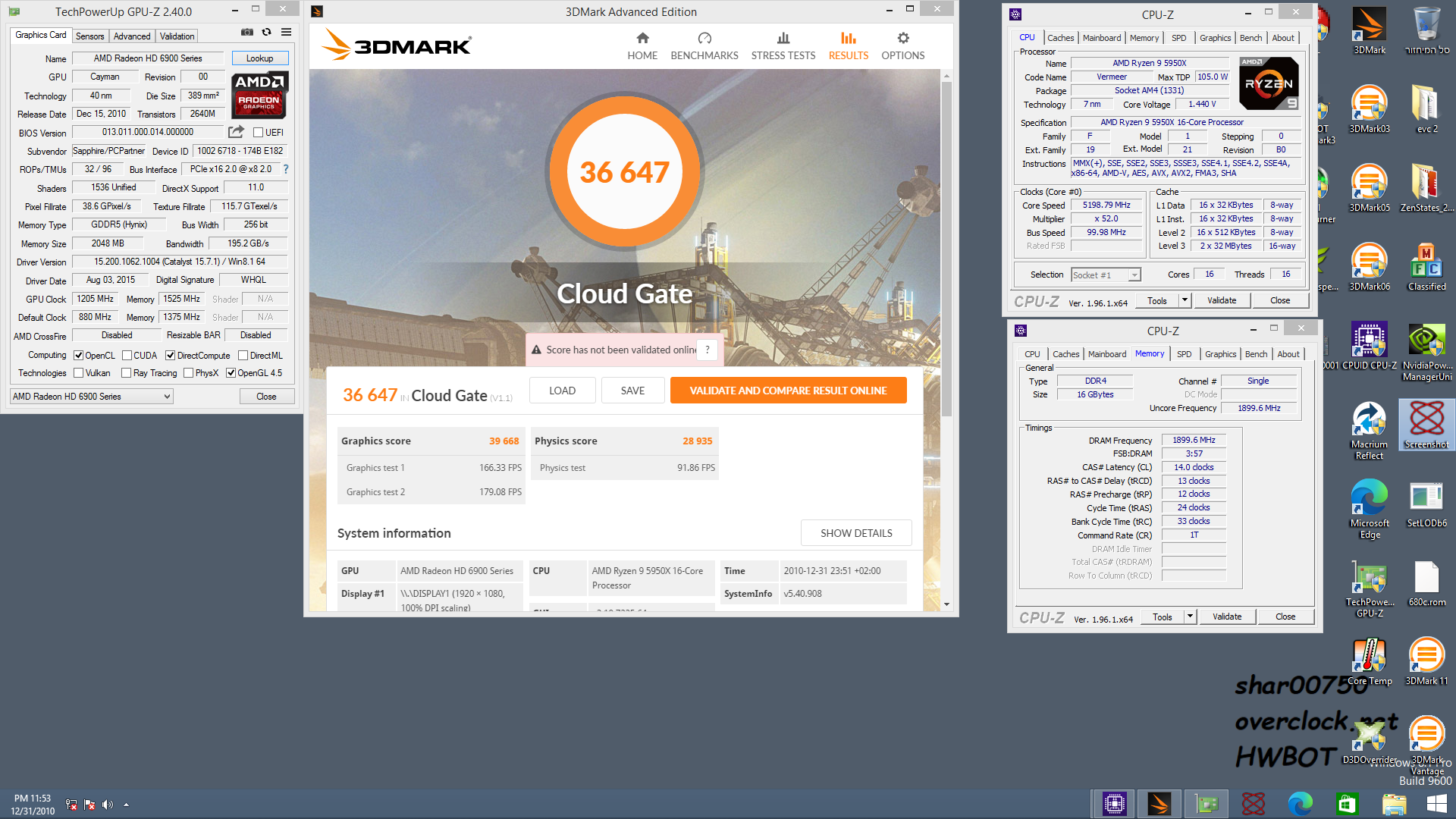Screen dimensions: 1456x819
Task: Click the 3DMark taskbar icon
Action: coord(1159,804)
